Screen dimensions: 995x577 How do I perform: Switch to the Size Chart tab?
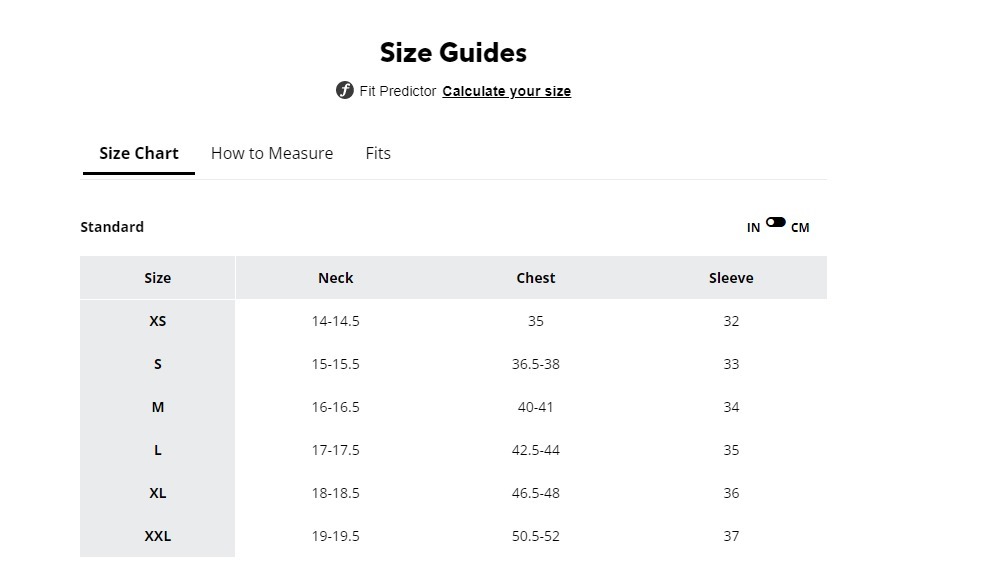(139, 154)
